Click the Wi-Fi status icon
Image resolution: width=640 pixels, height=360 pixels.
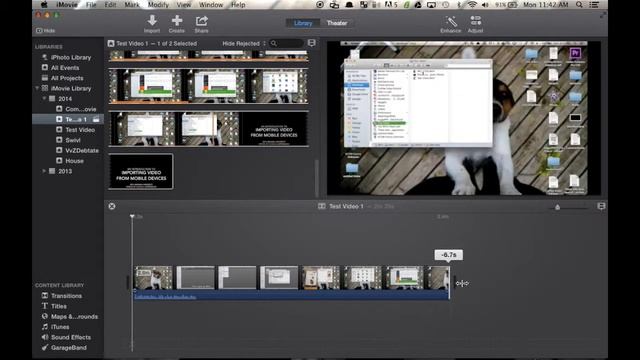point(472,5)
